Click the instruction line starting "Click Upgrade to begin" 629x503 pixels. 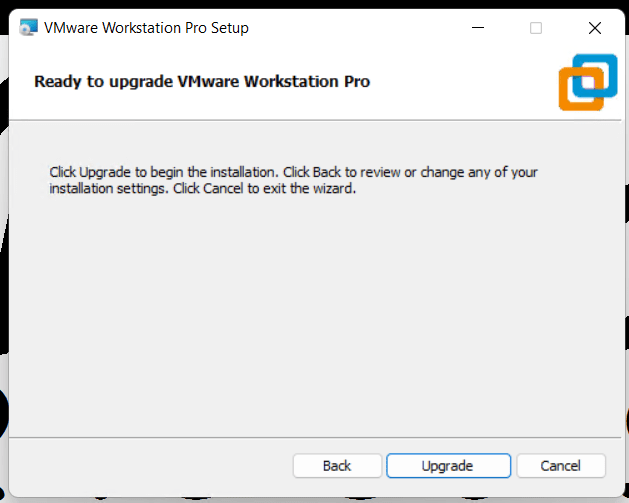pos(293,172)
